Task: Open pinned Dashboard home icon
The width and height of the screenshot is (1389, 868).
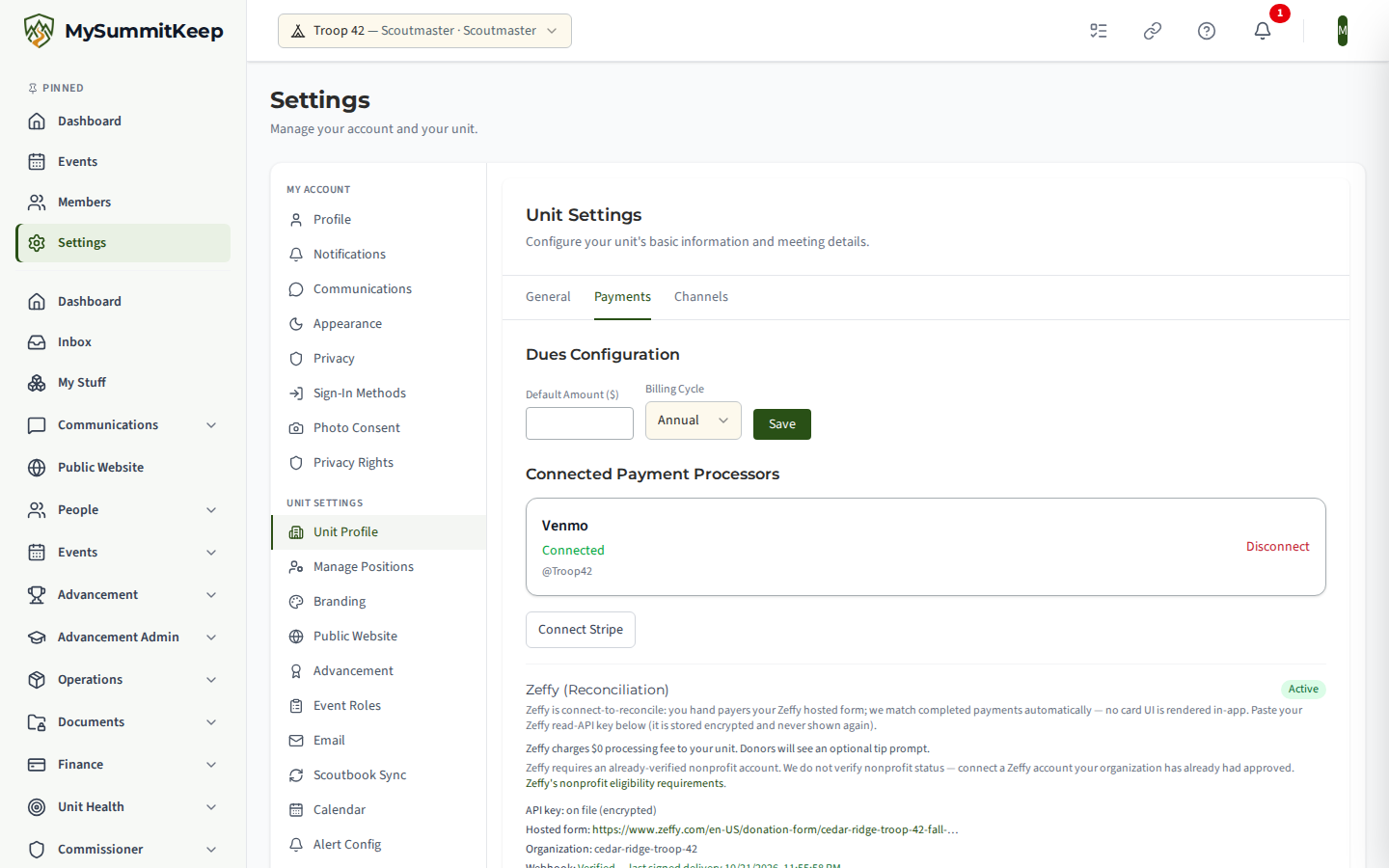Action: click(x=37, y=122)
